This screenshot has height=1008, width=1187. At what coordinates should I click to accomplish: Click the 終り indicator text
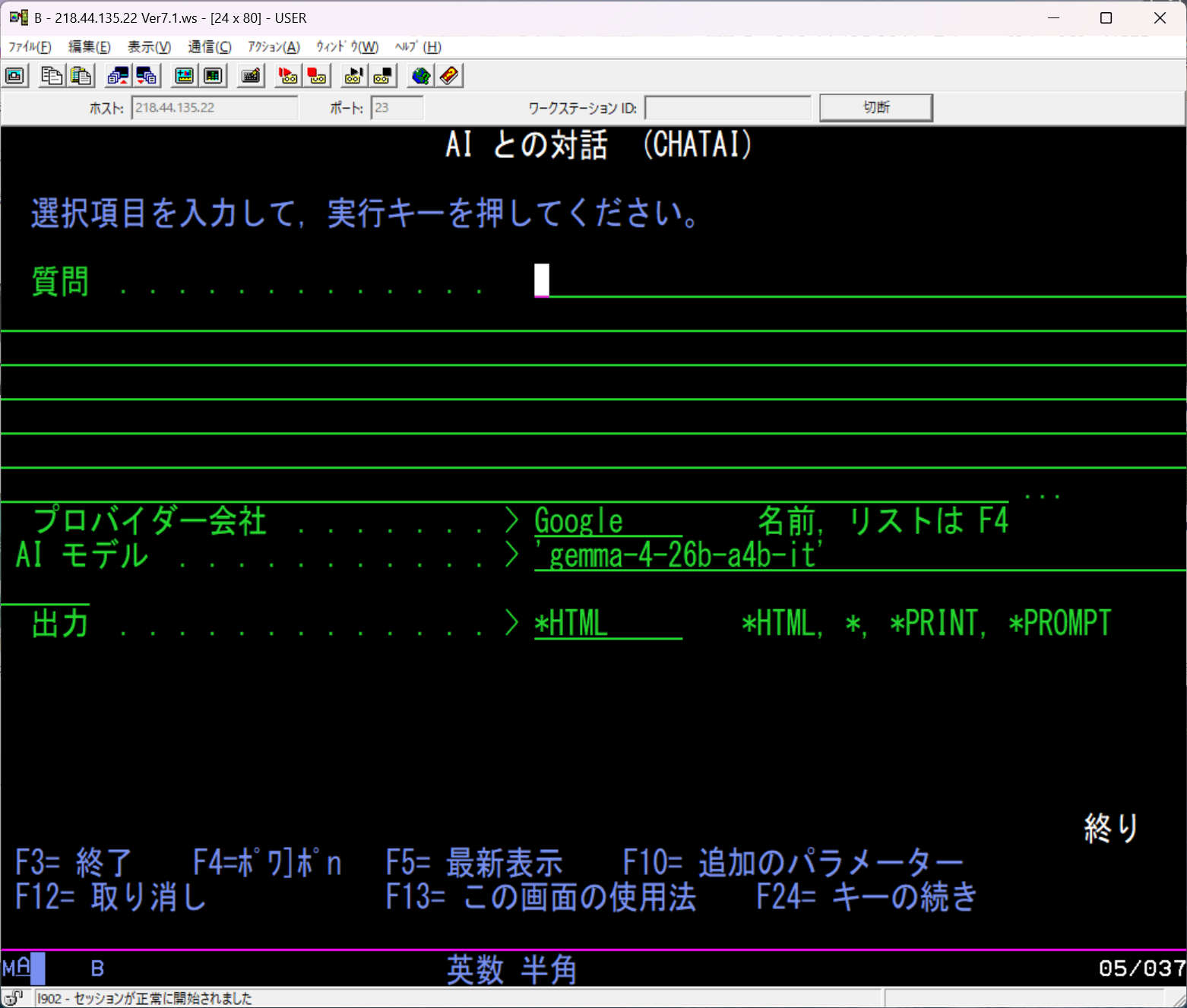pyautogui.click(x=1112, y=828)
